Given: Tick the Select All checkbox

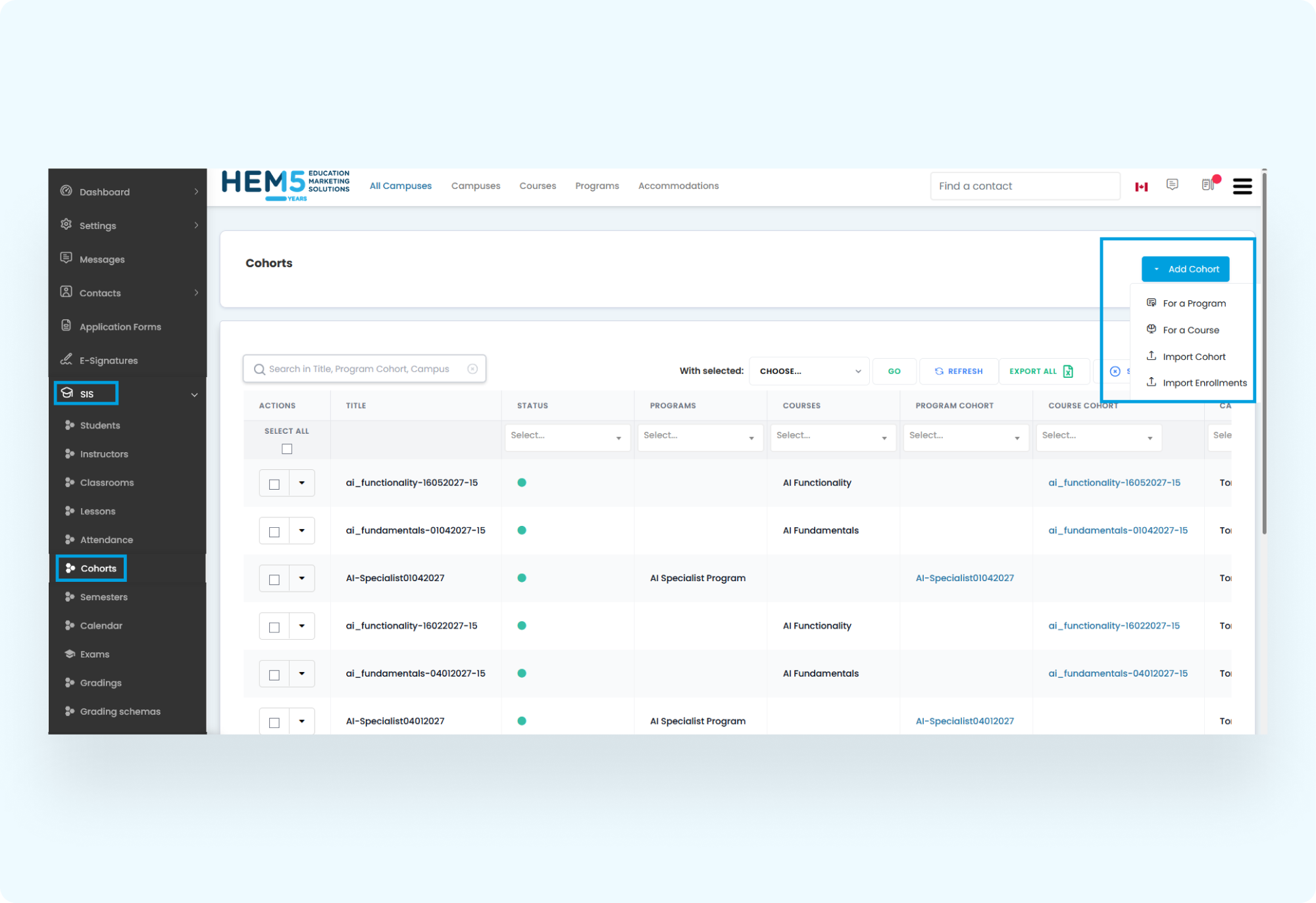Looking at the screenshot, I should coord(287,449).
